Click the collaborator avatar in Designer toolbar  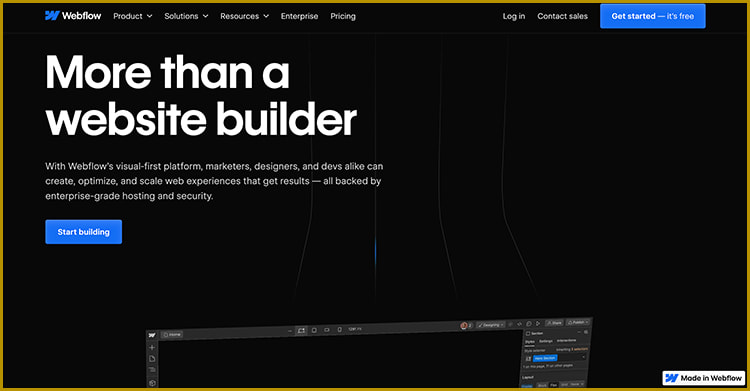point(463,325)
